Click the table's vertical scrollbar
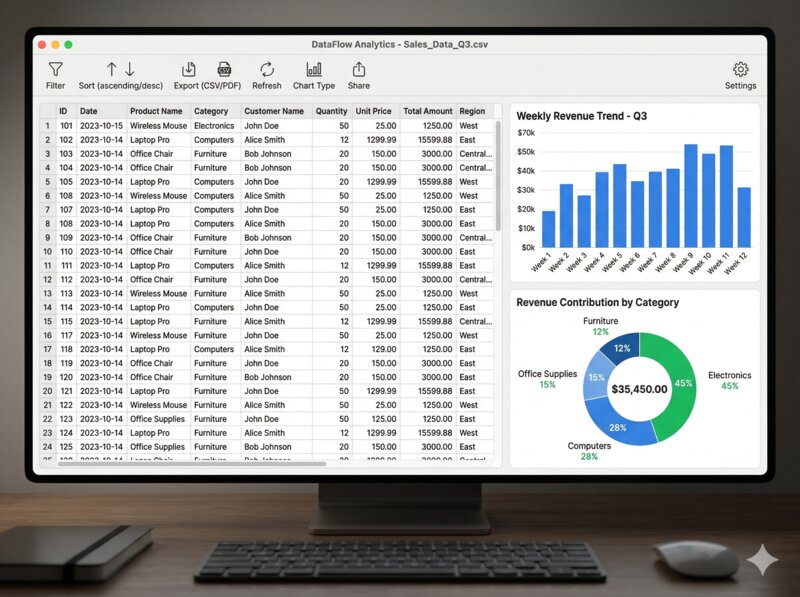Image resolution: width=800 pixels, height=597 pixels. pos(498,175)
